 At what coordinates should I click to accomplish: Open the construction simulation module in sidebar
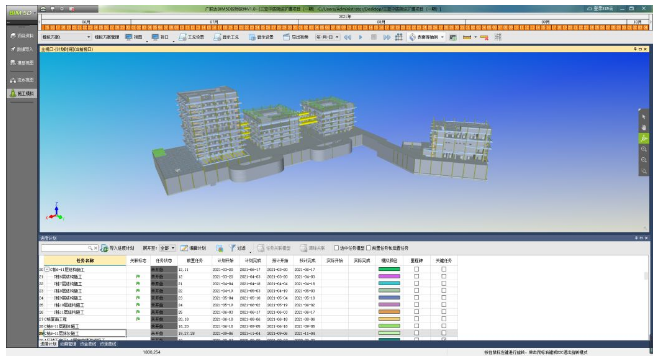click(x=22, y=93)
